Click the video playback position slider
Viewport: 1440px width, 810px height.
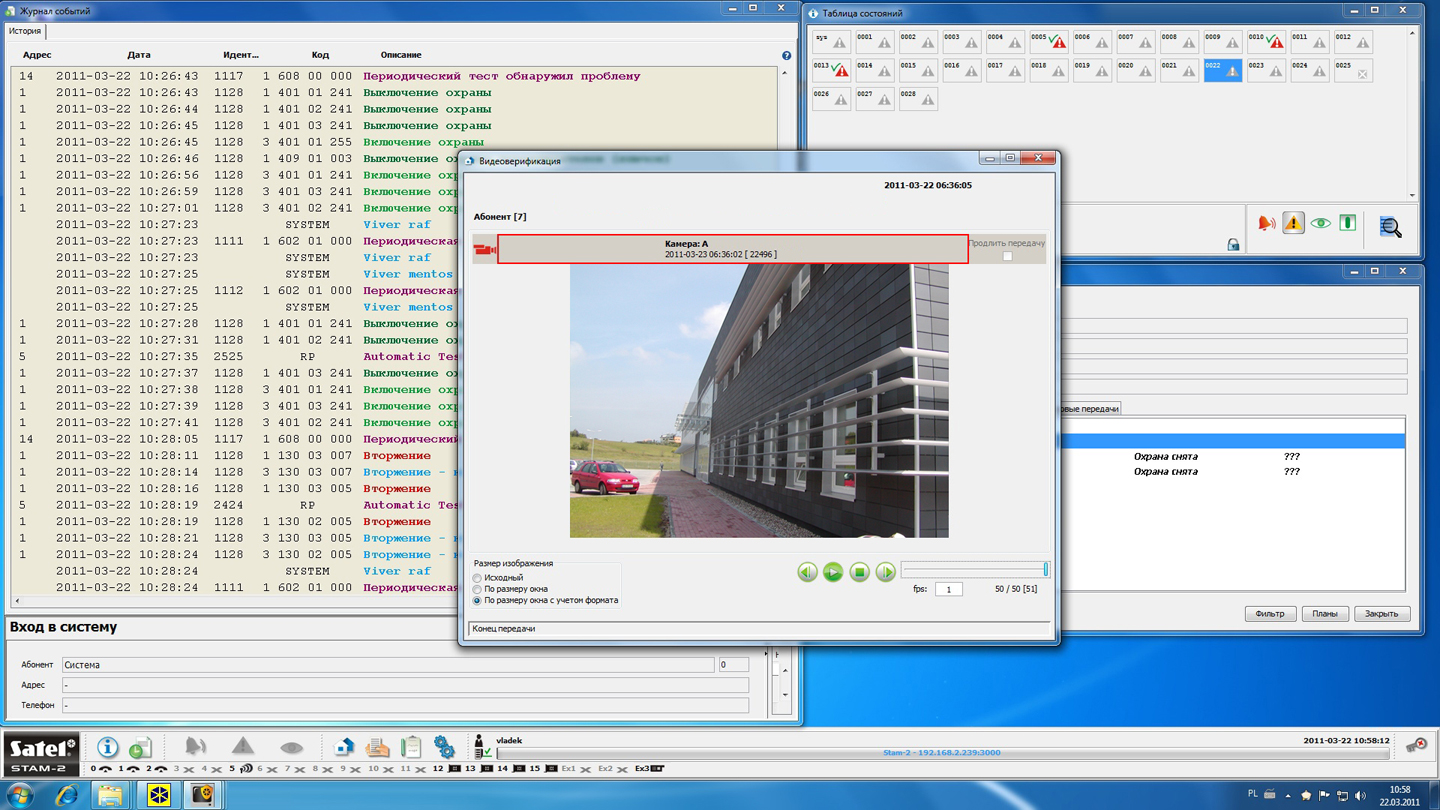[x=974, y=570]
